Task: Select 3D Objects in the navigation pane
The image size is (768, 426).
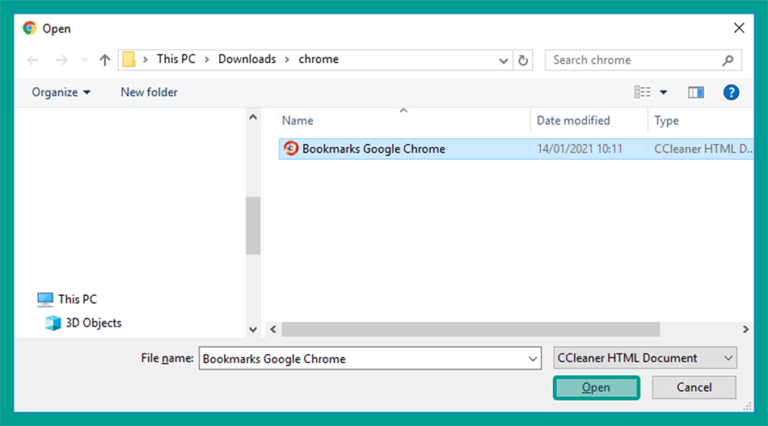Action: click(x=94, y=323)
